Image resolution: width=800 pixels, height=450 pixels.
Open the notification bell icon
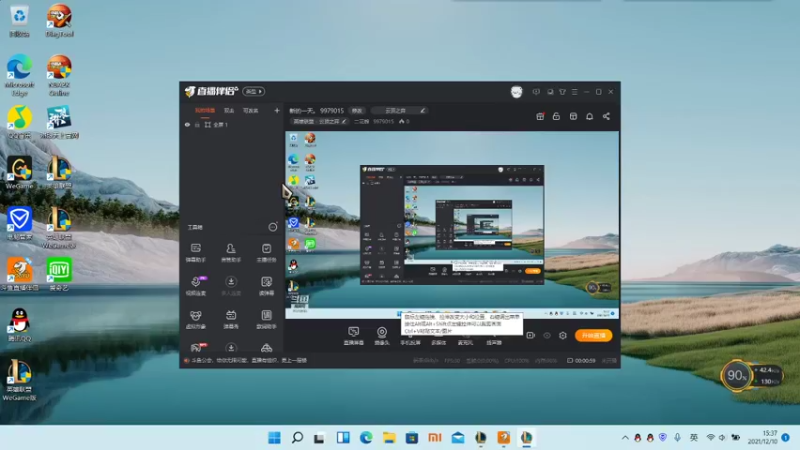point(589,116)
